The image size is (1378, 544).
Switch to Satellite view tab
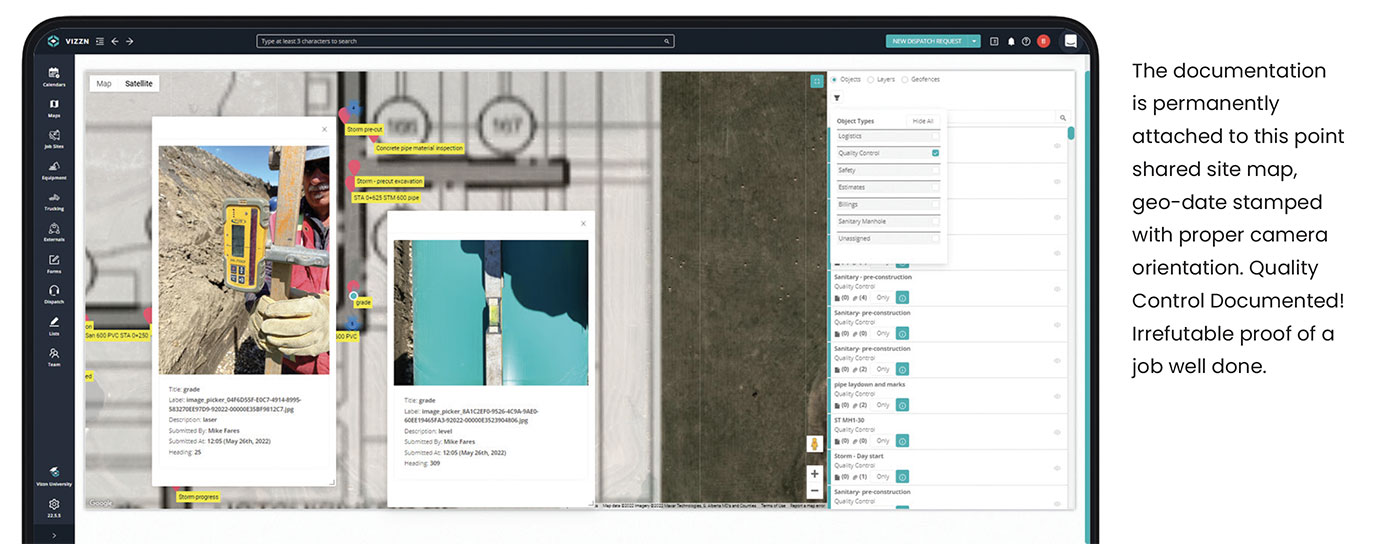[139, 84]
